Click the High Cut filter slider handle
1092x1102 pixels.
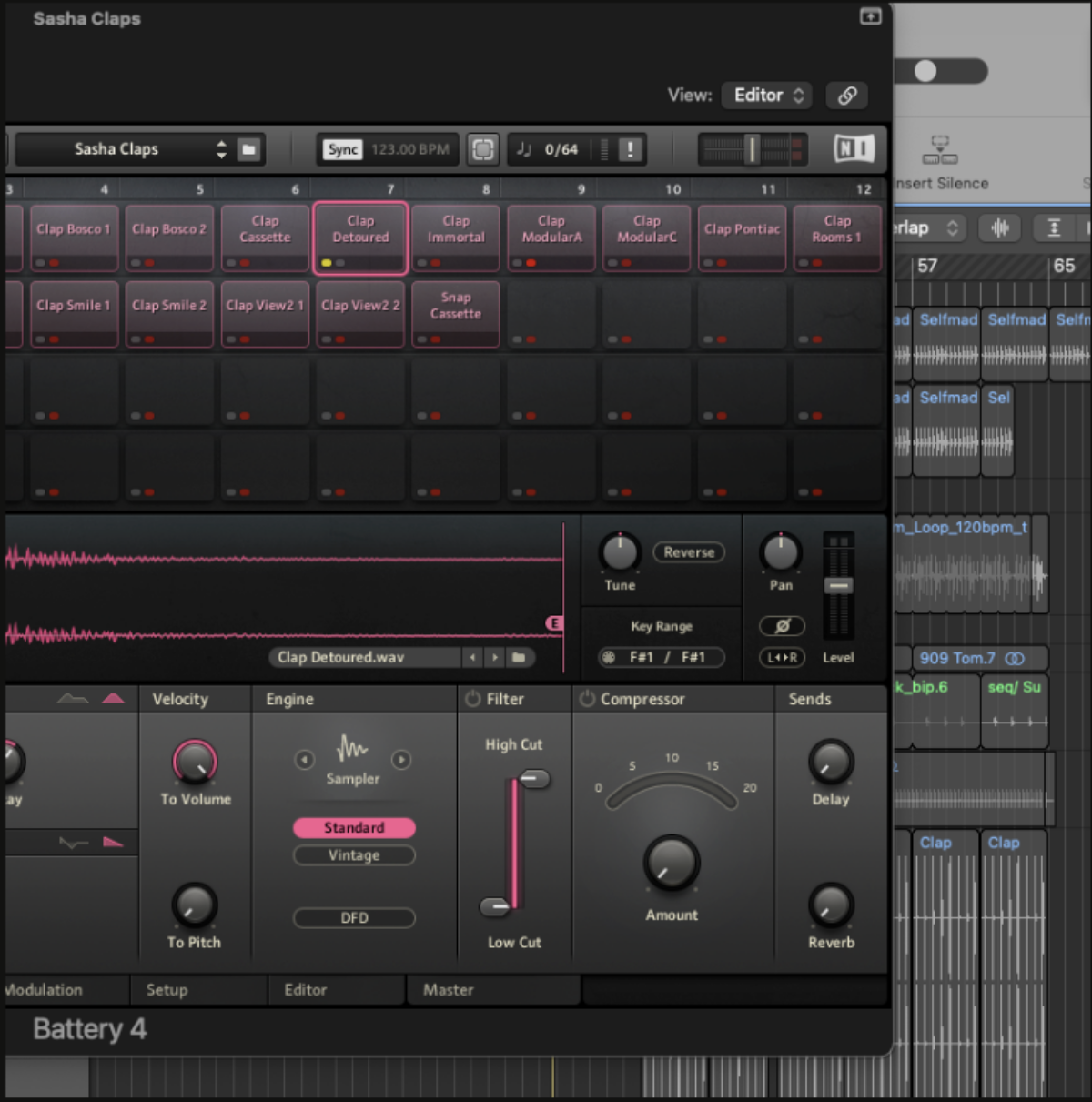tap(533, 779)
